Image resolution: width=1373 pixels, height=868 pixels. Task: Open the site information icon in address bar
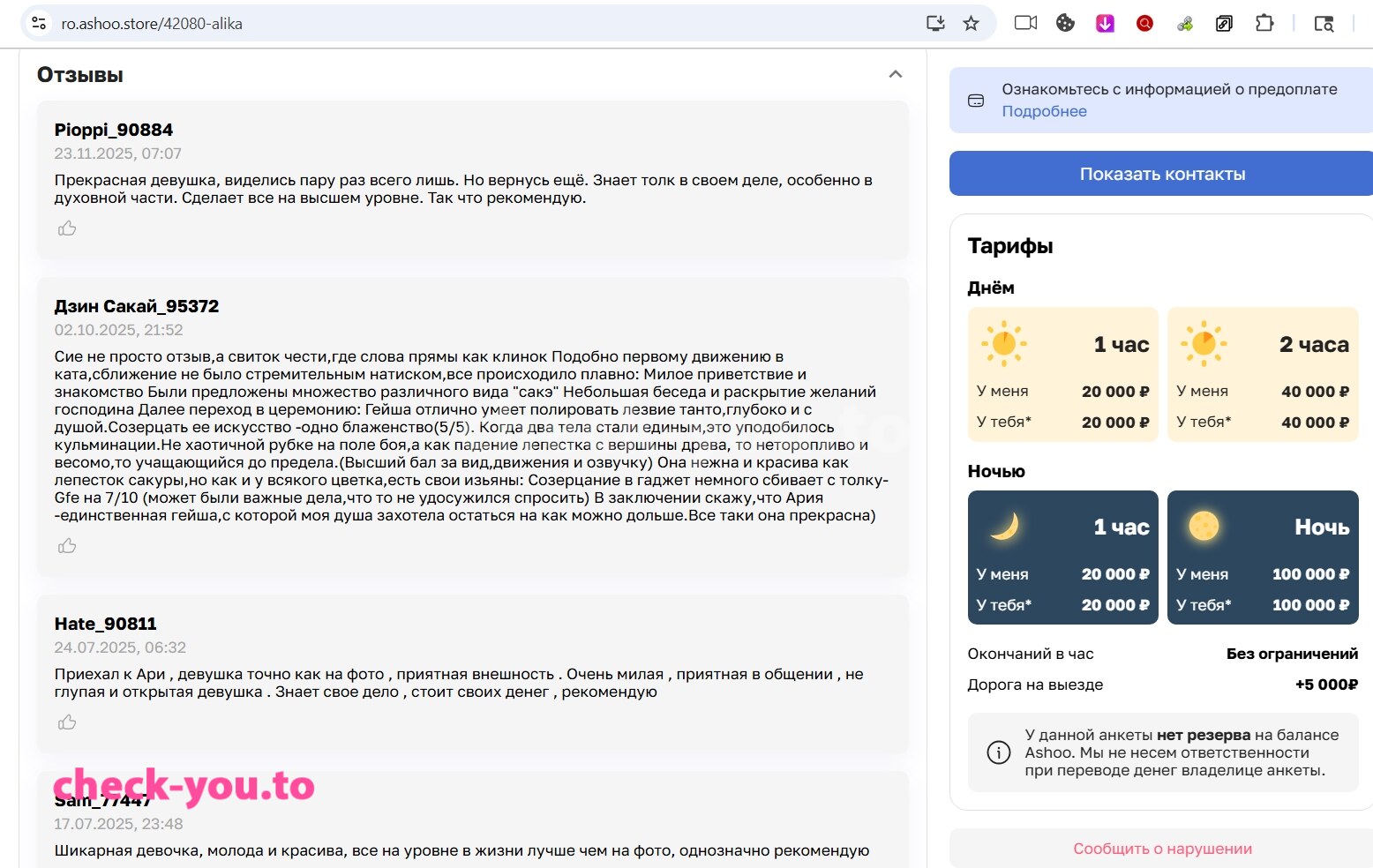click(39, 24)
